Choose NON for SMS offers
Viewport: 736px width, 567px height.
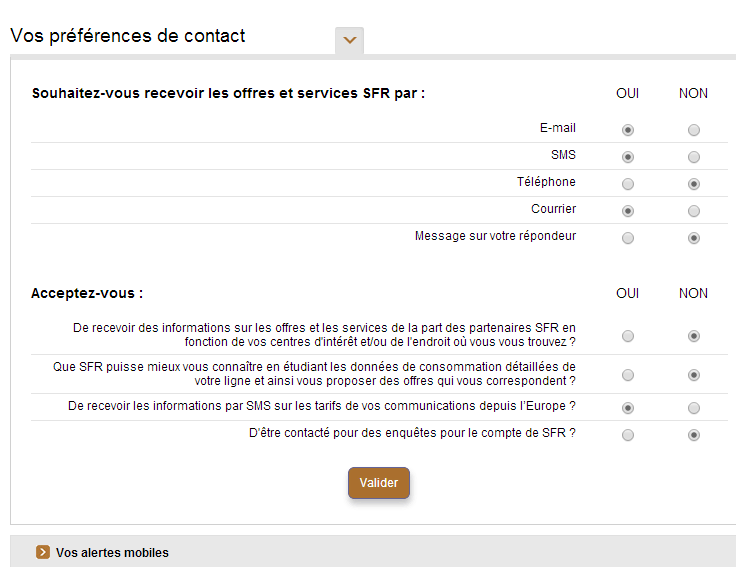[694, 157]
